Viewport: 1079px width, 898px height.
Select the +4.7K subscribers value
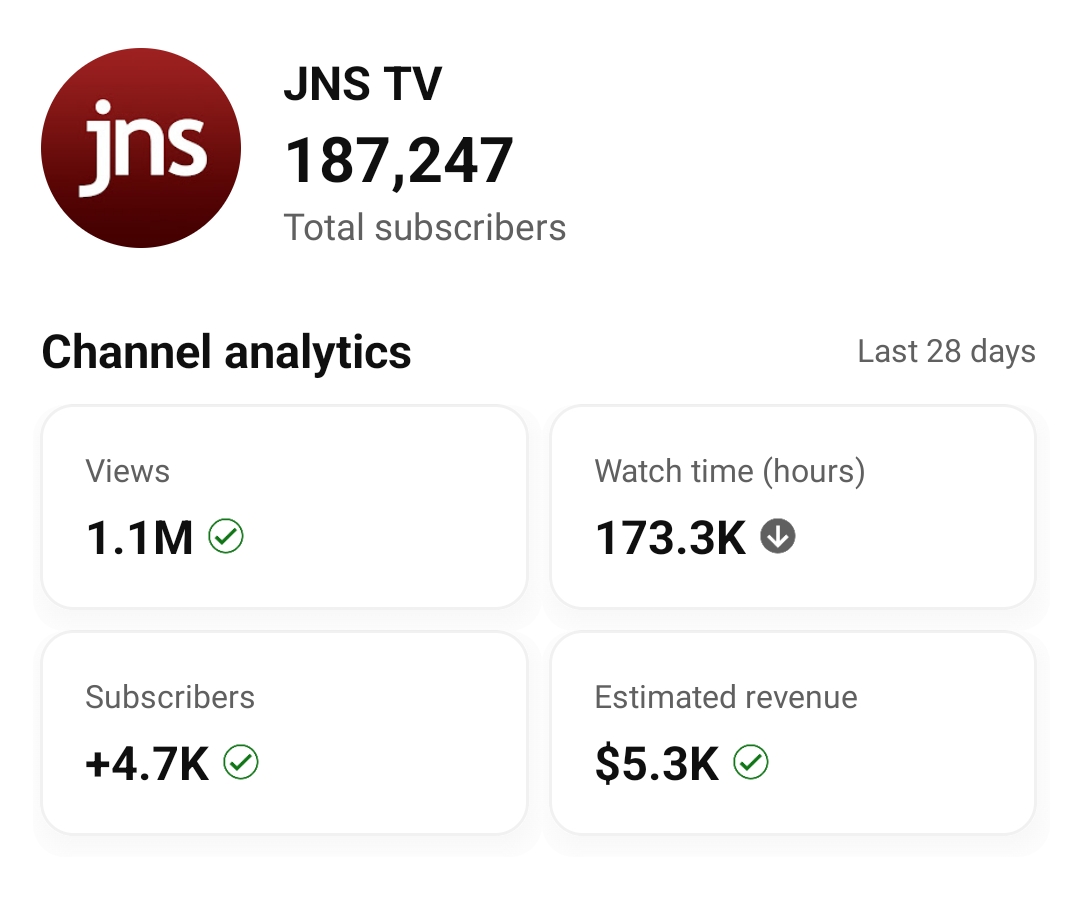pos(147,764)
